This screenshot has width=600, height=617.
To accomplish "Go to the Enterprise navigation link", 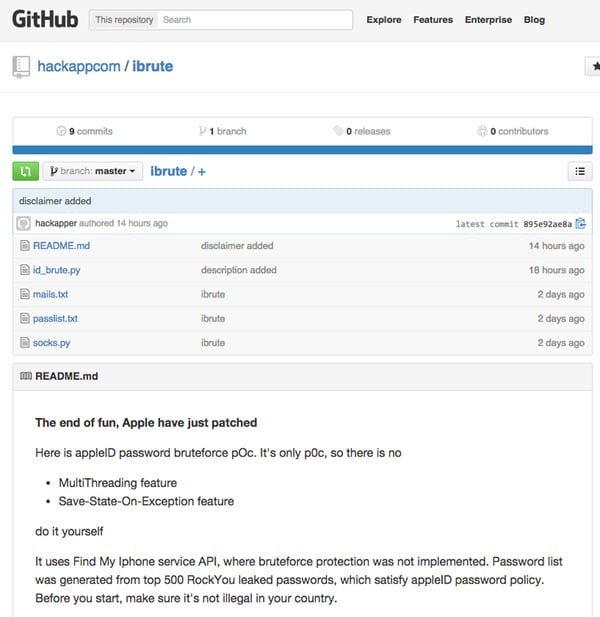I will [x=488, y=19].
